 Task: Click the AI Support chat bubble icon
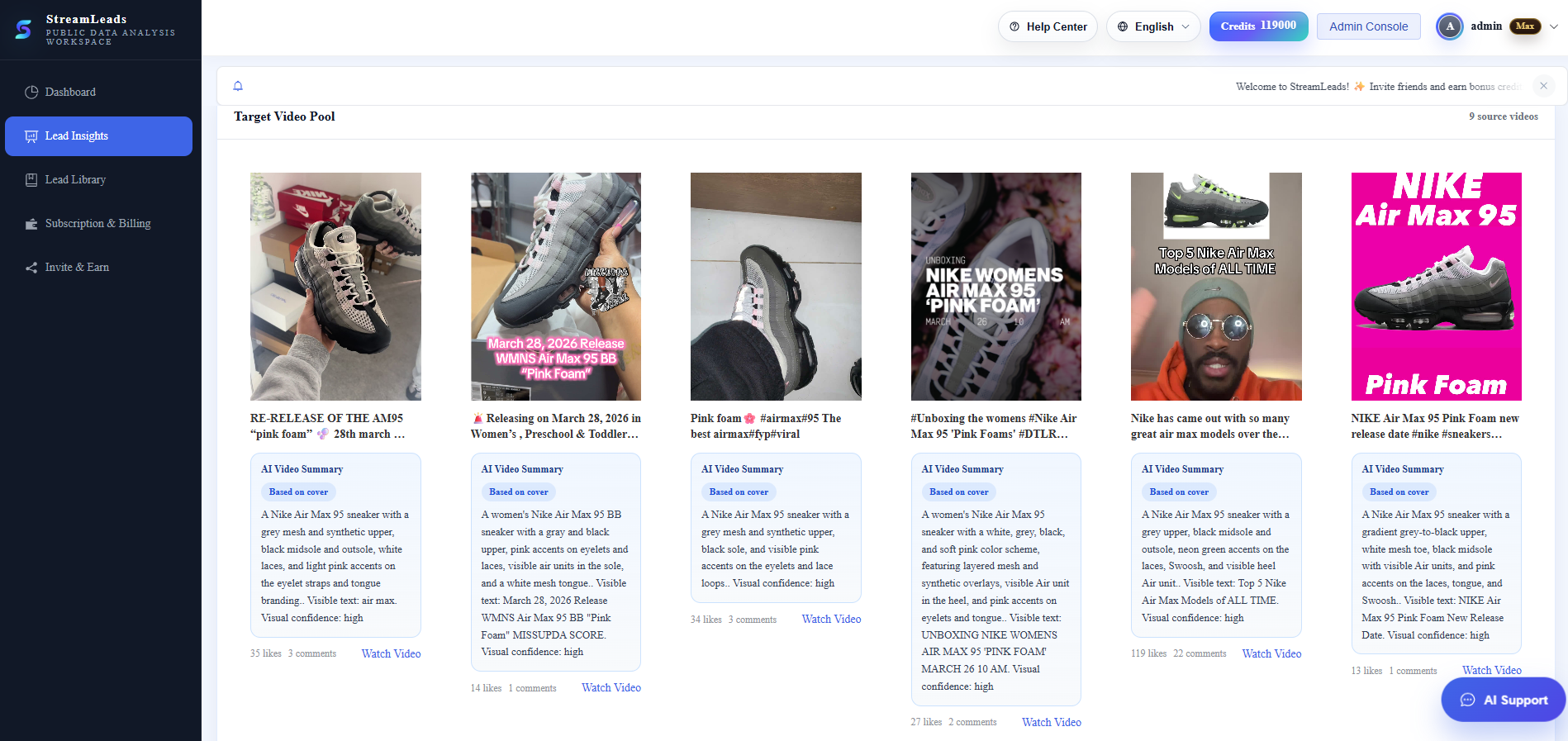click(x=1467, y=700)
